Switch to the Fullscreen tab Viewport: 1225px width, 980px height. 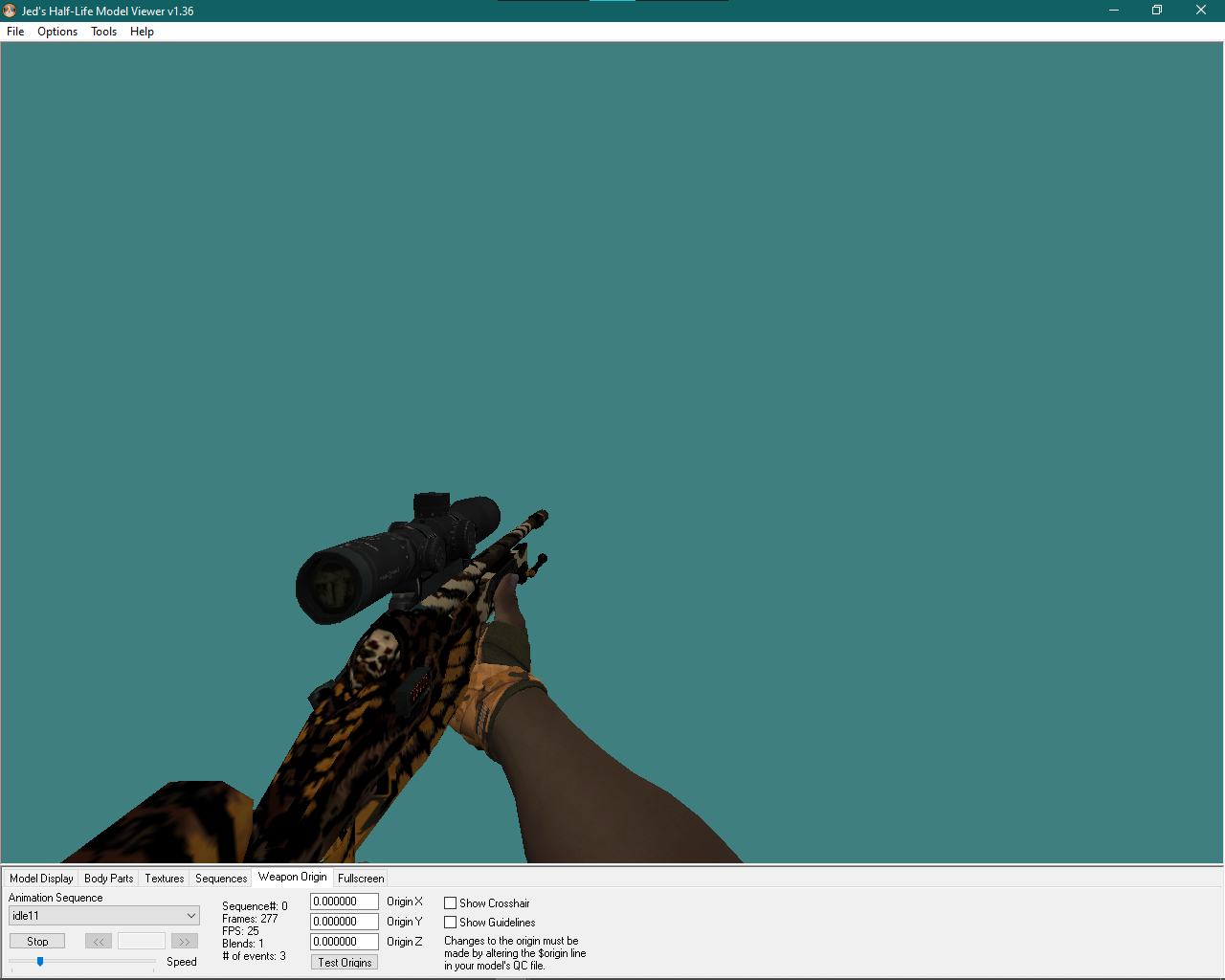coord(361,879)
